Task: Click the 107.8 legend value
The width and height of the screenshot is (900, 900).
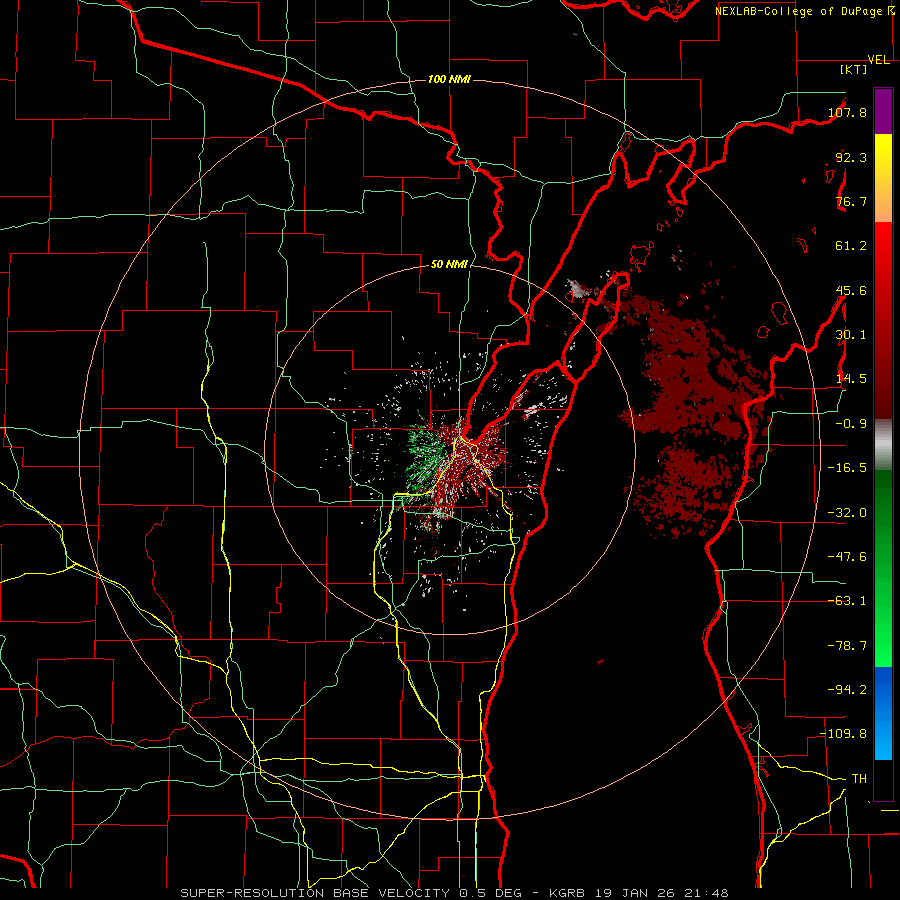Action: point(847,112)
